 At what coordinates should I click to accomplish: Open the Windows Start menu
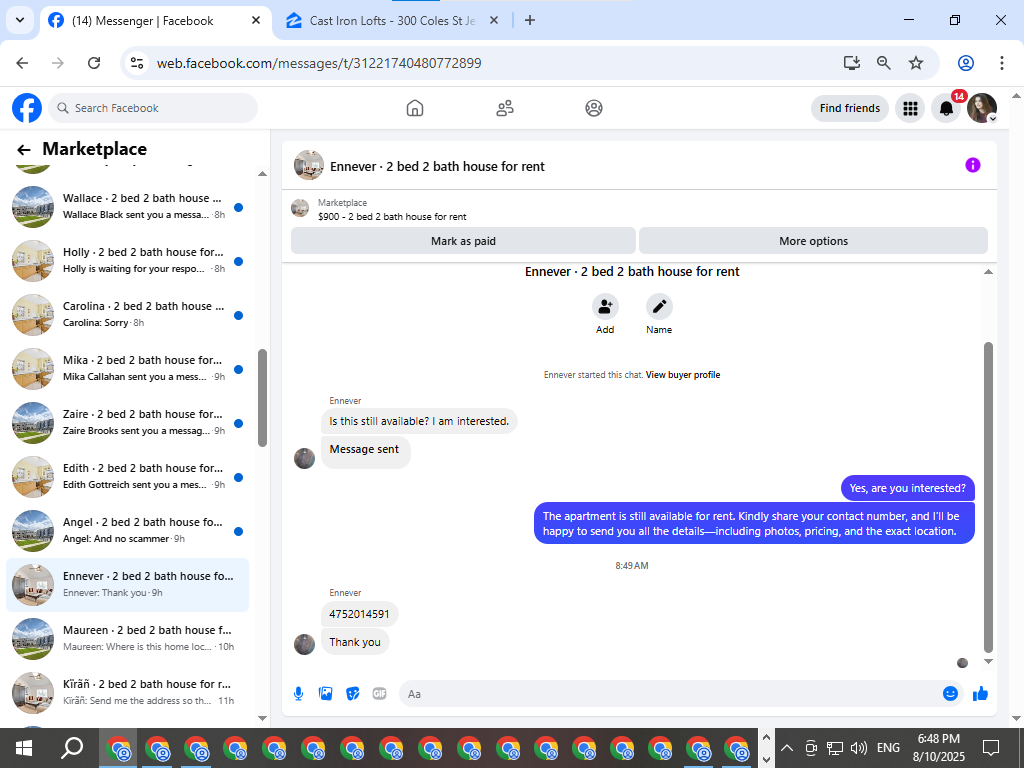(x=24, y=748)
